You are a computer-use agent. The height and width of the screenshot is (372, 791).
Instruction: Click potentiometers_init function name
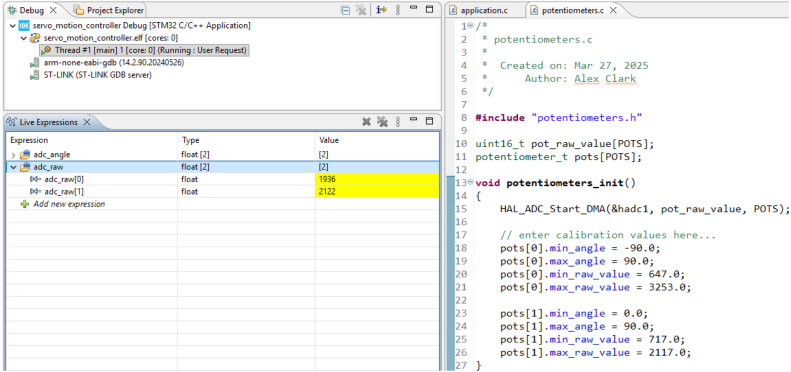coord(565,183)
